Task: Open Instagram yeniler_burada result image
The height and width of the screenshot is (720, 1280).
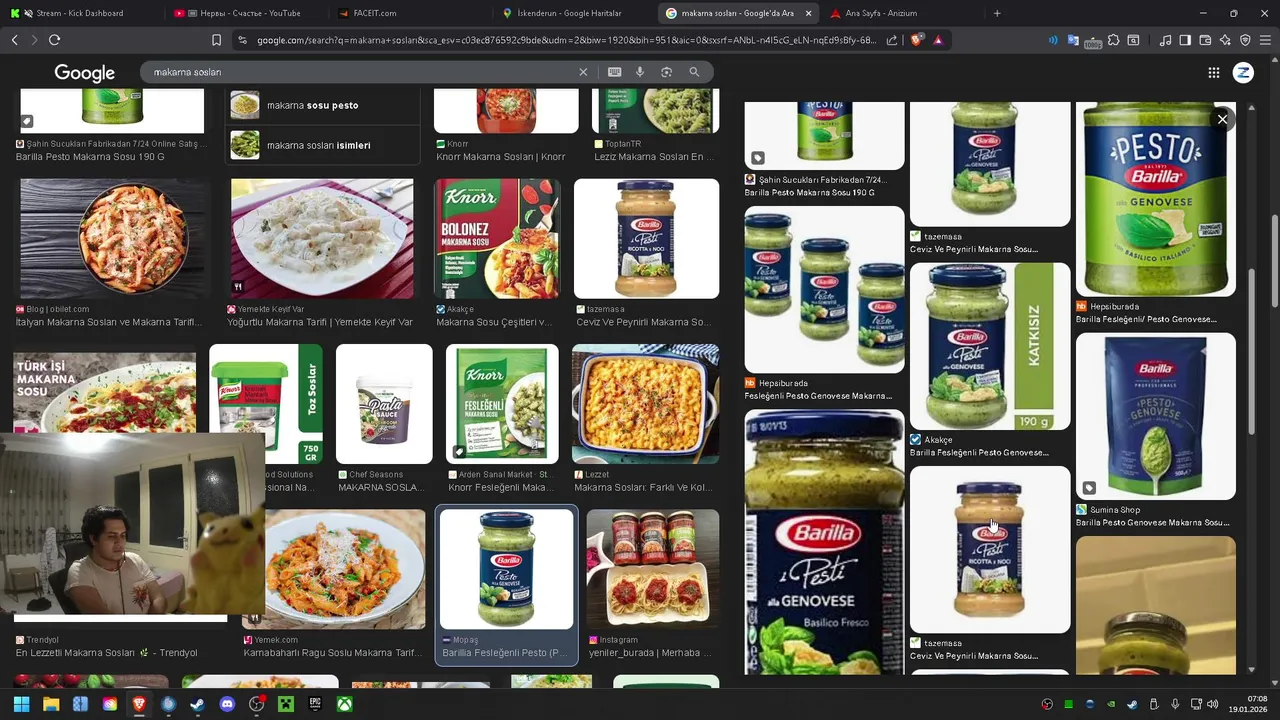Action: (x=652, y=569)
